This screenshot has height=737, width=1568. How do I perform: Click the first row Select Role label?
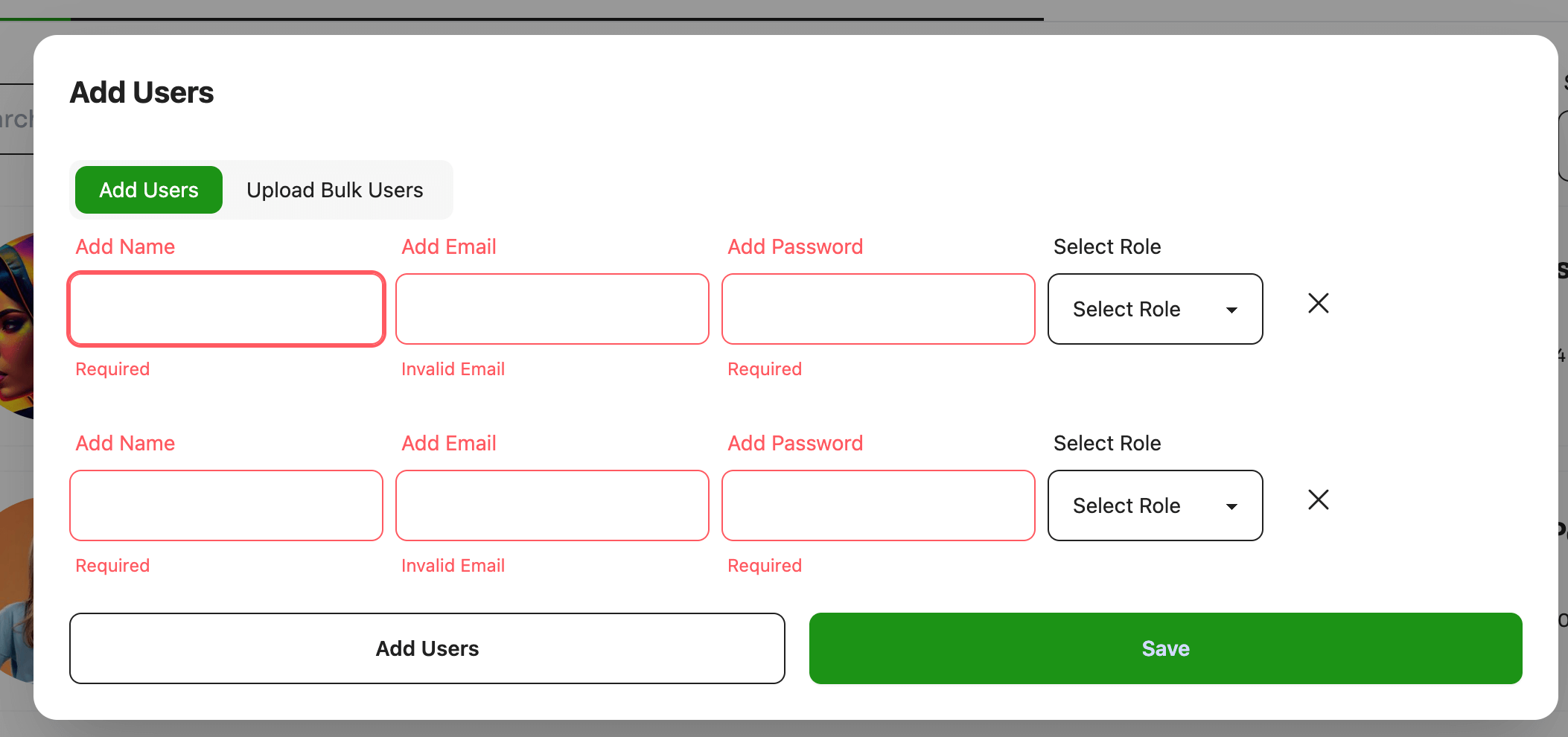coord(1107,246)
